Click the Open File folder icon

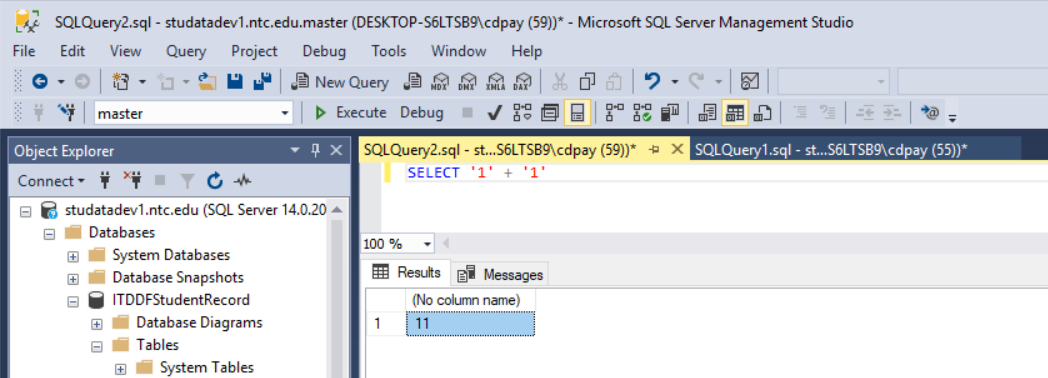[x=208, y=82]
